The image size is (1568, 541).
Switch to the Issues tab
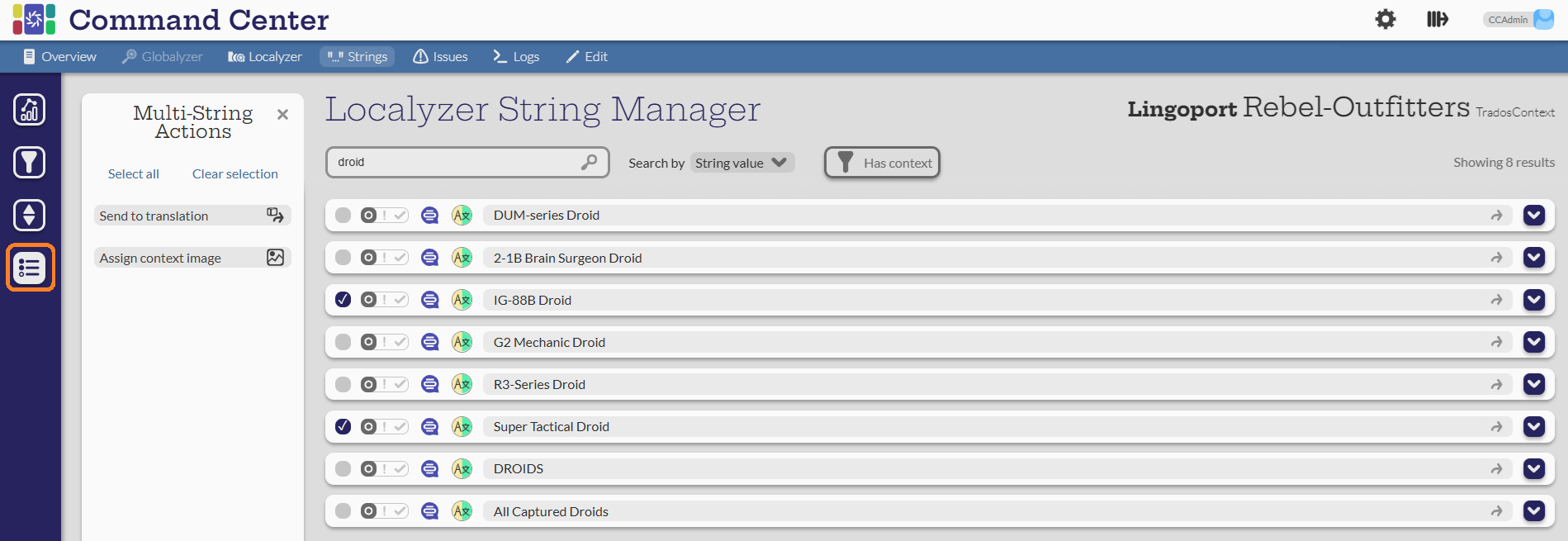440,57
